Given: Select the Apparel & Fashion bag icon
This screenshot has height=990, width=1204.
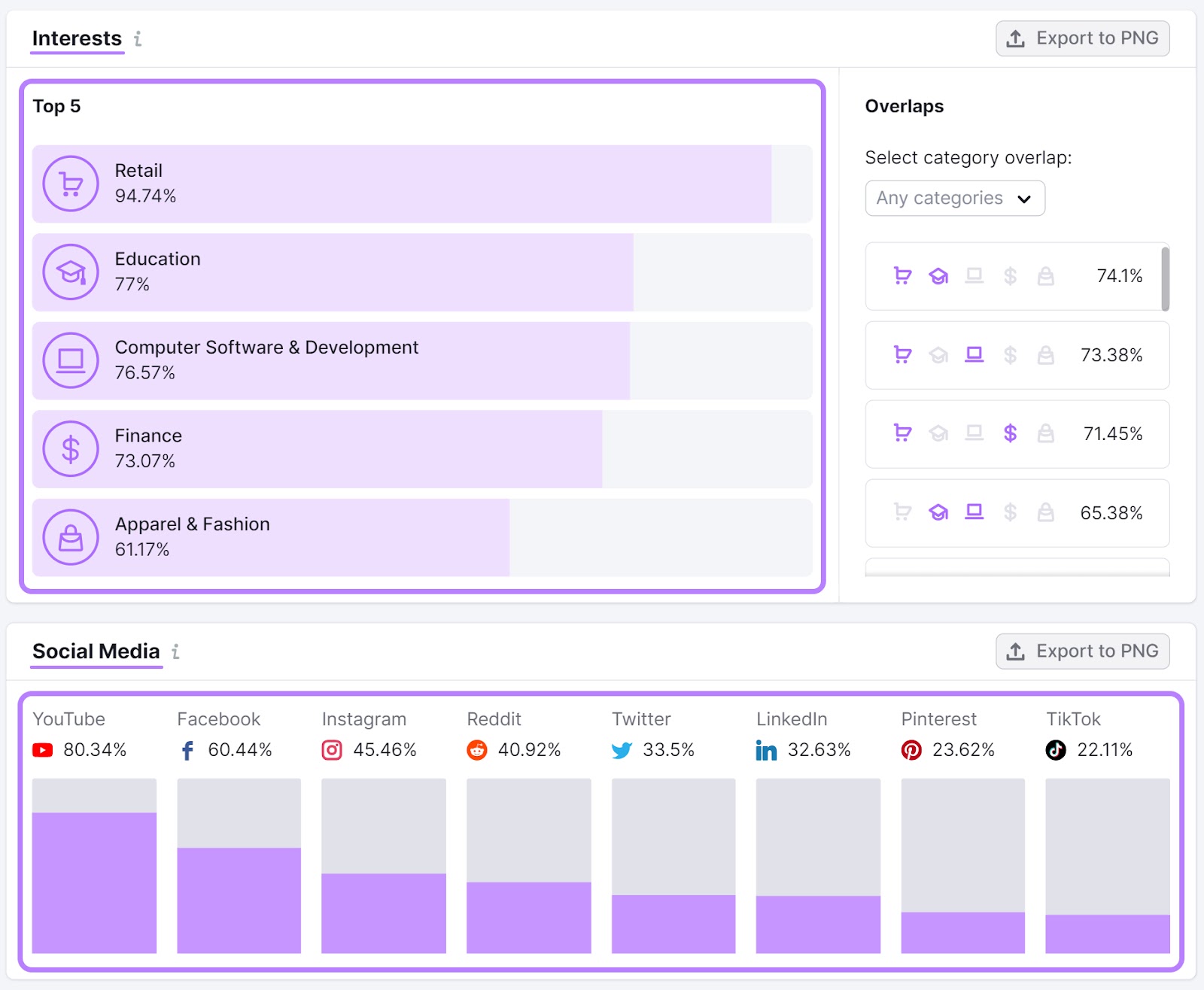Looking at the screenshot, I should (70, 537).
